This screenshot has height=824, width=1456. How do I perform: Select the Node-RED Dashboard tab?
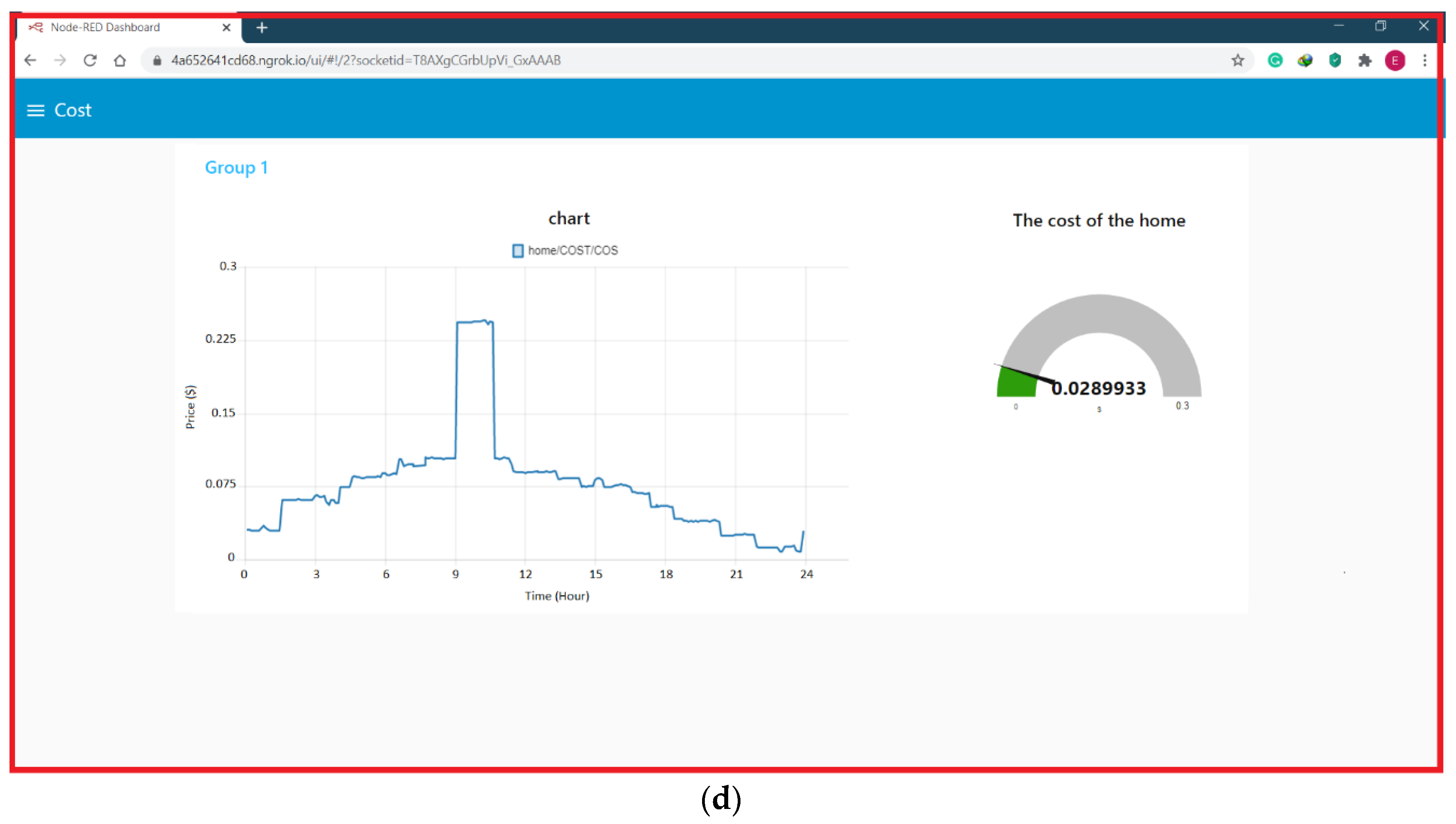[x=105, y=27]
